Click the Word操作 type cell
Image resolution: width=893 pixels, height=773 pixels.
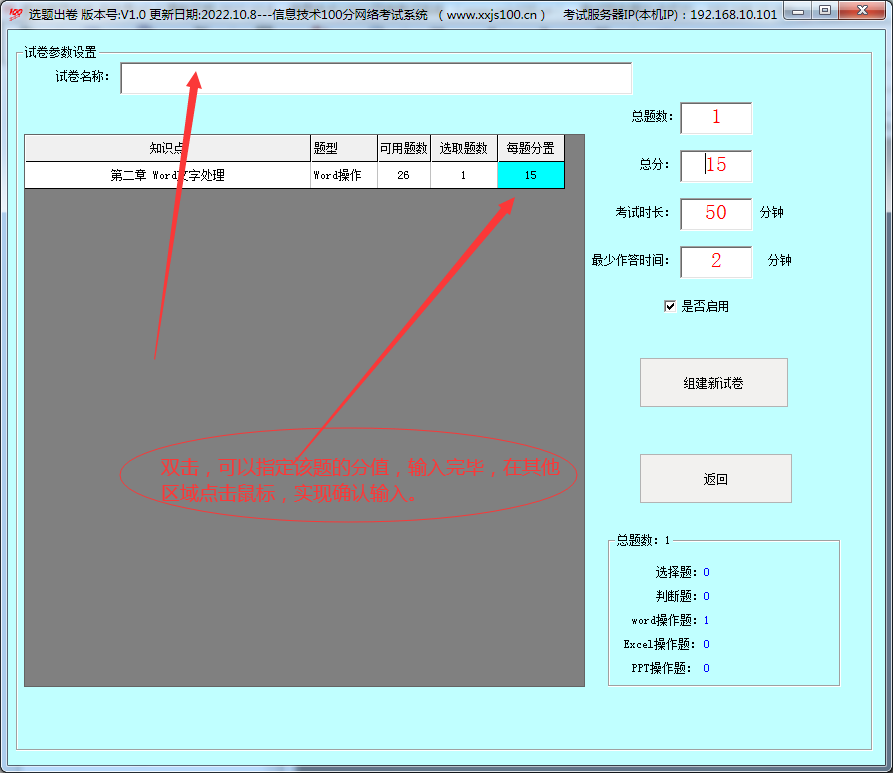344,175
